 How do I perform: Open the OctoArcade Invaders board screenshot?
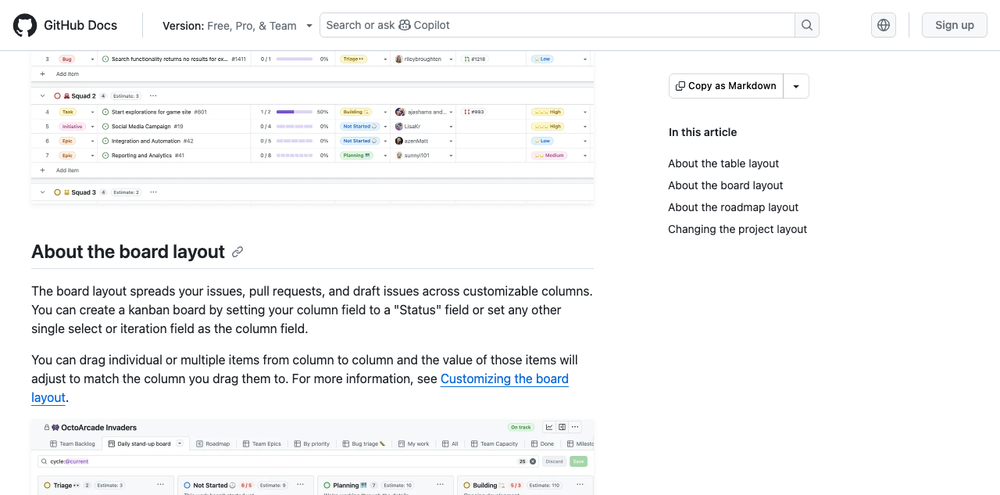(x=312, y=457)
